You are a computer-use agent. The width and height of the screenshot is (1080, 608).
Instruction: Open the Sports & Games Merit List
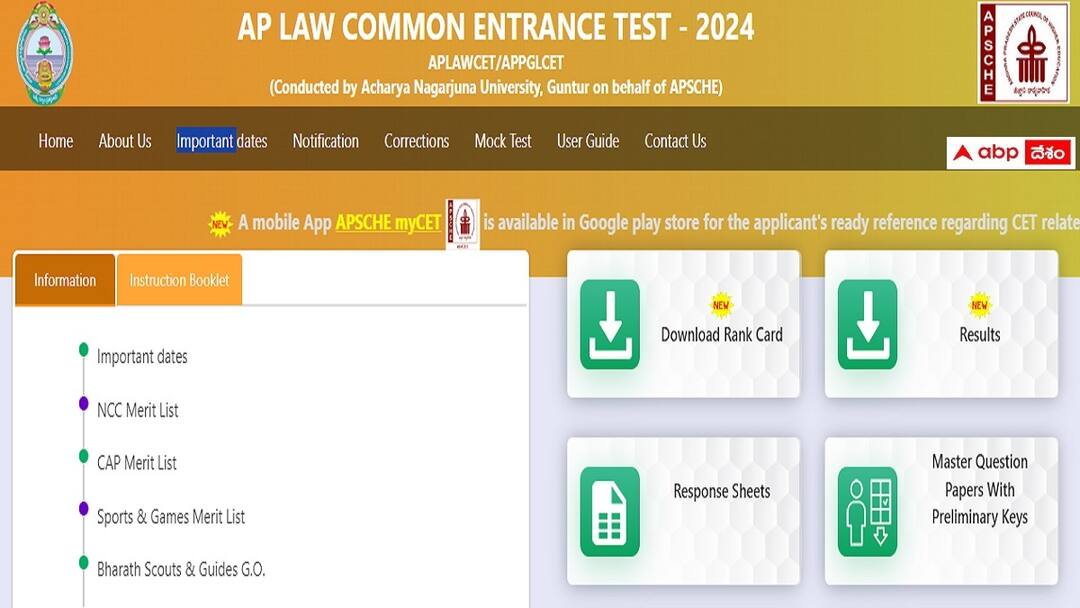[170, 517]
